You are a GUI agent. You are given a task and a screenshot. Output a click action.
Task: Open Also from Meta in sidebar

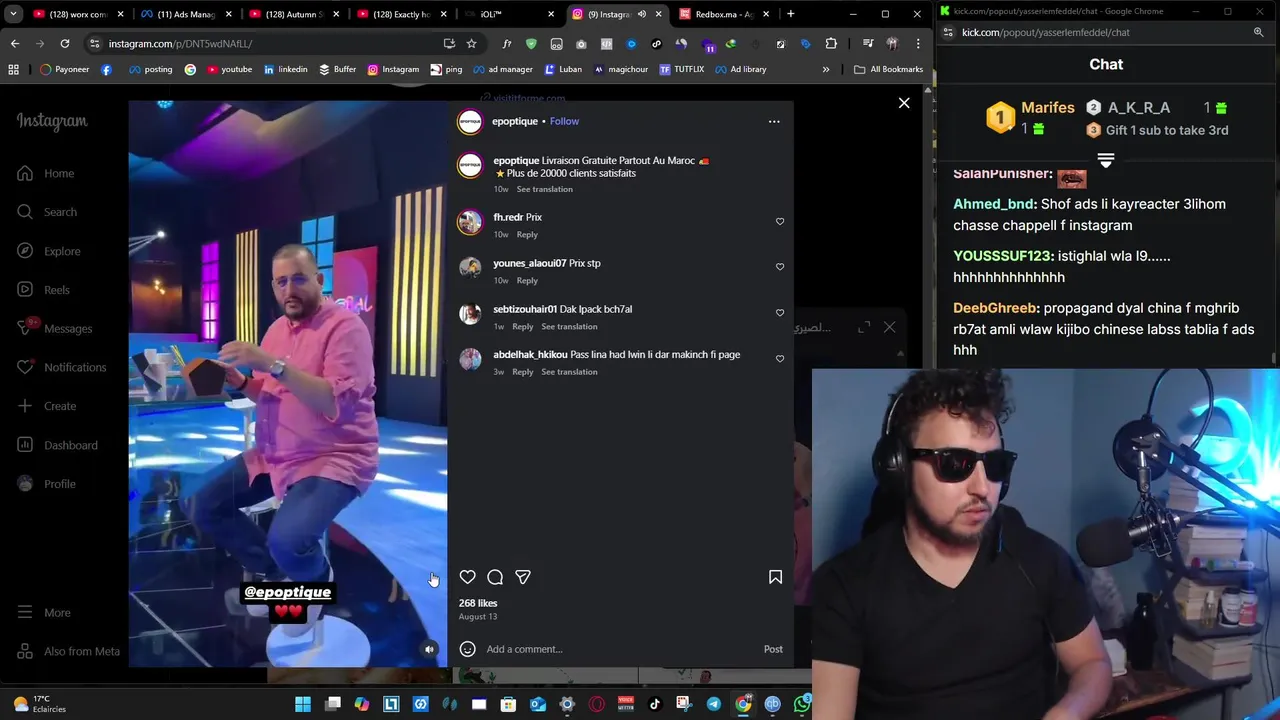pyautogui.click(x=68, y=651)
